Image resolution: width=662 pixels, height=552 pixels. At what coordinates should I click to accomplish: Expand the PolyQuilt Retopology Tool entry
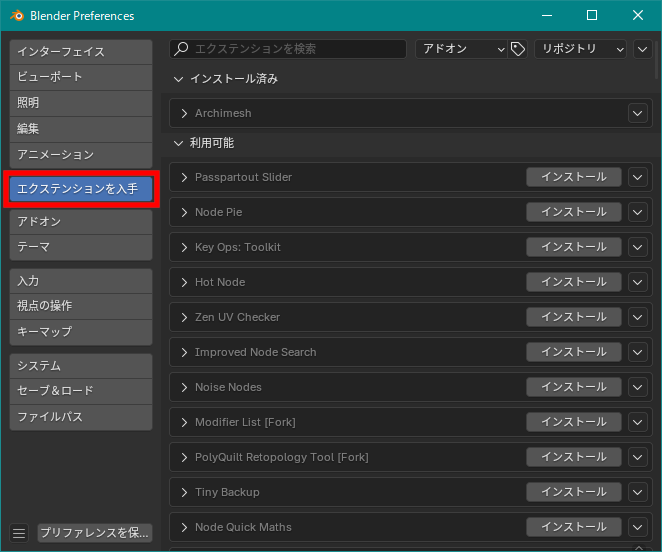pyautogui.click(x=184, y=457)
